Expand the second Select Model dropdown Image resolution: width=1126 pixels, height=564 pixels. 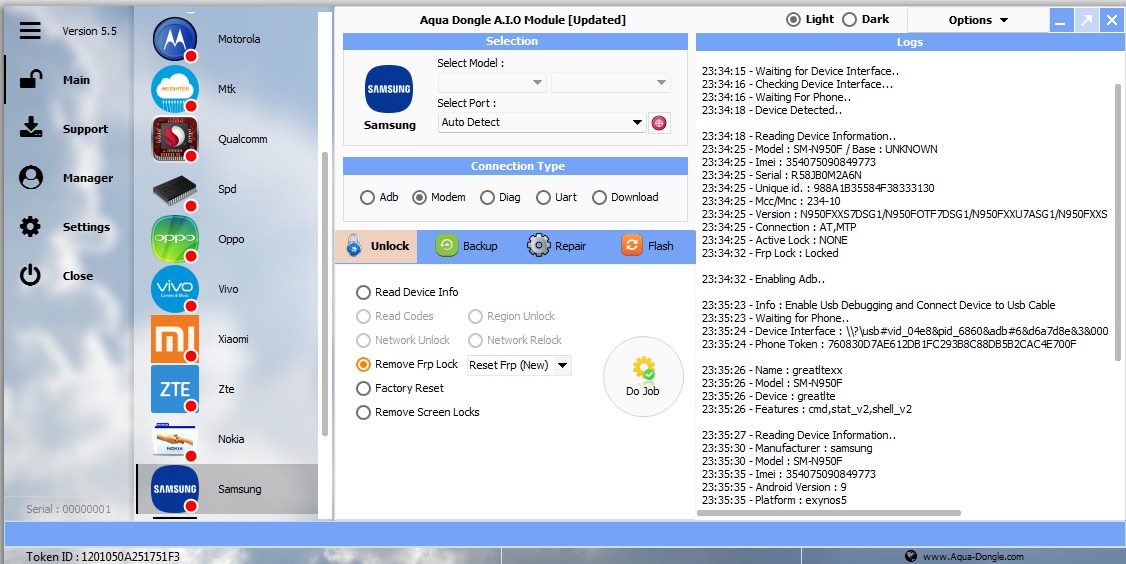(610, 83)
